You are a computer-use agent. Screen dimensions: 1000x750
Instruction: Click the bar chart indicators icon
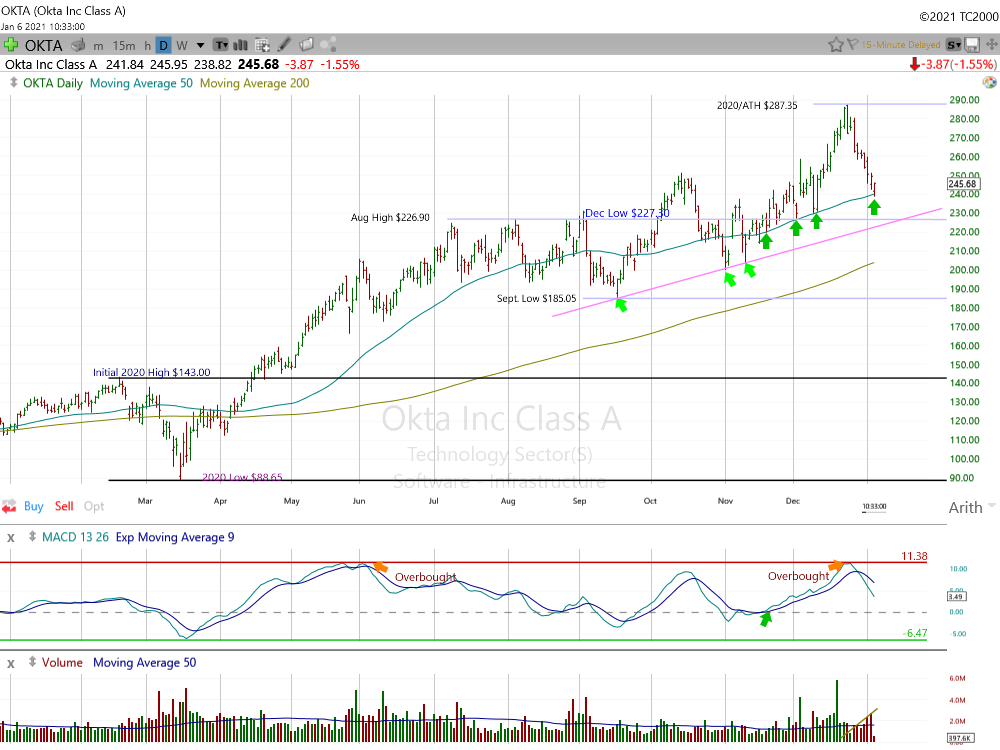(x=240, y=45)
